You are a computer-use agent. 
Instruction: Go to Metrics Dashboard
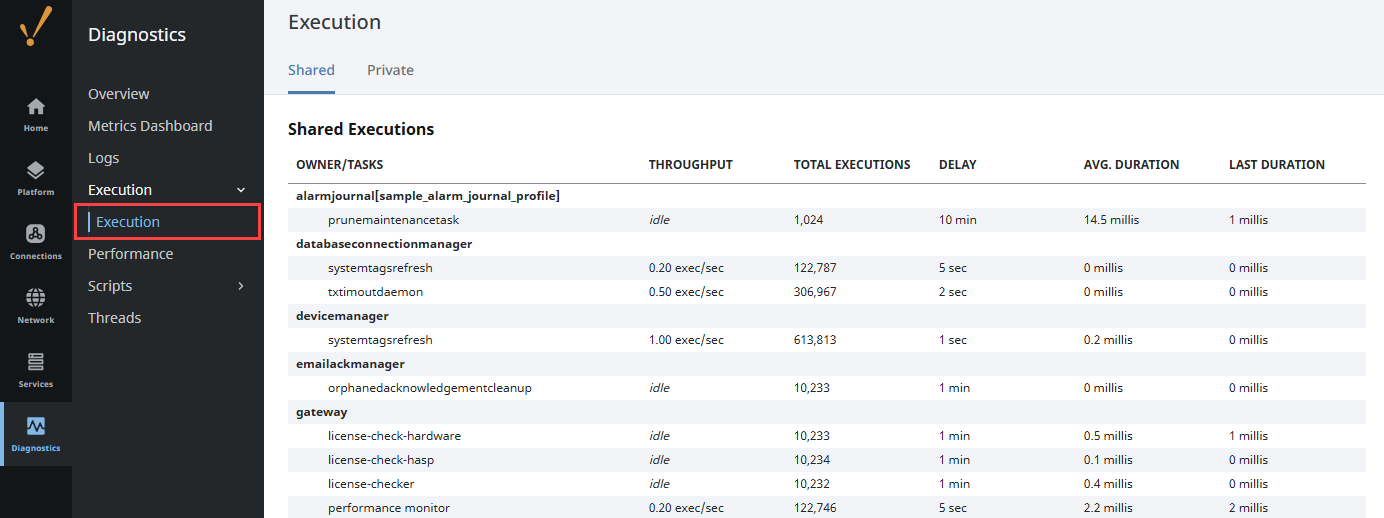coord(150,126)
